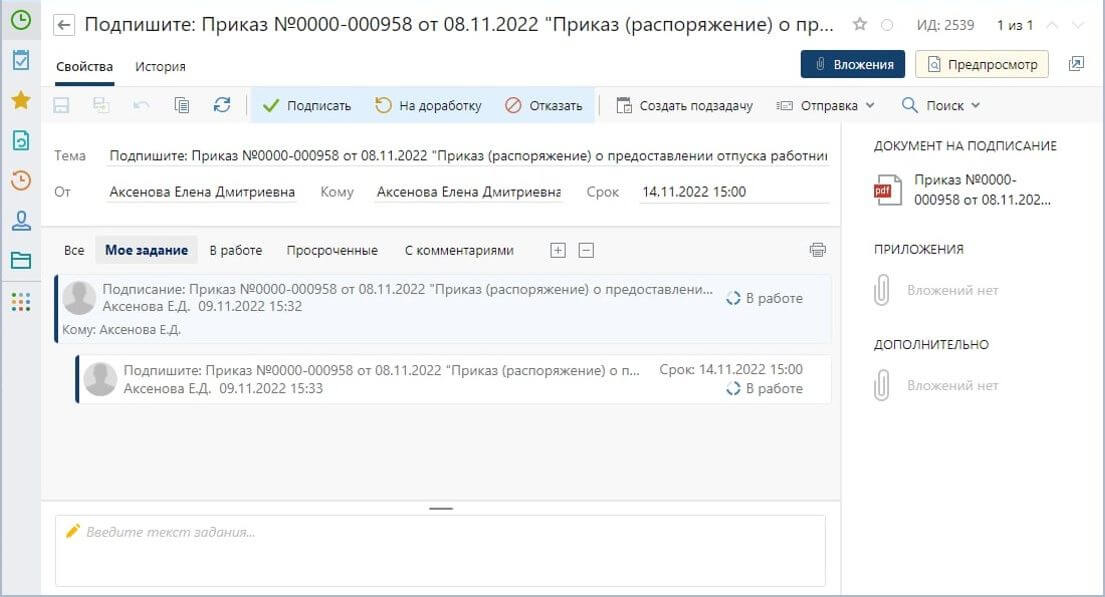
Task: Open the user profile icon in sidebar
Action: (x=20, y=221)
